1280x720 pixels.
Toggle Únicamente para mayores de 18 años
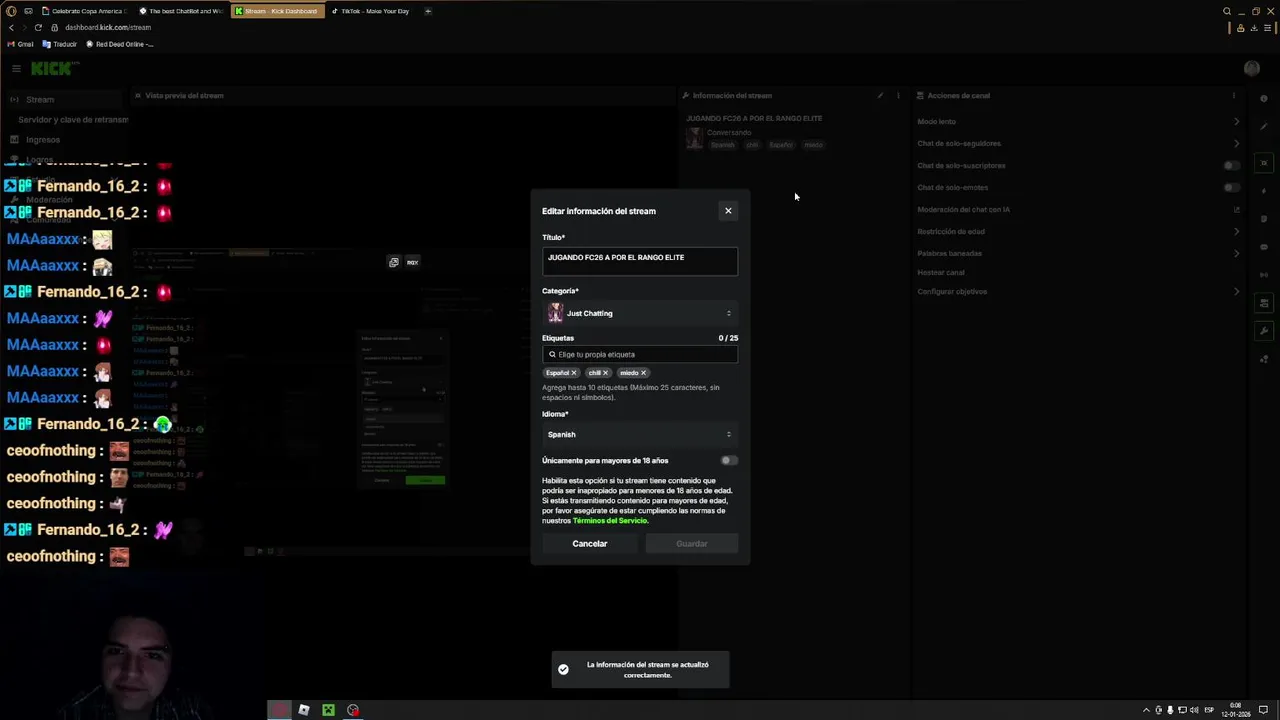tap(729, 461)
